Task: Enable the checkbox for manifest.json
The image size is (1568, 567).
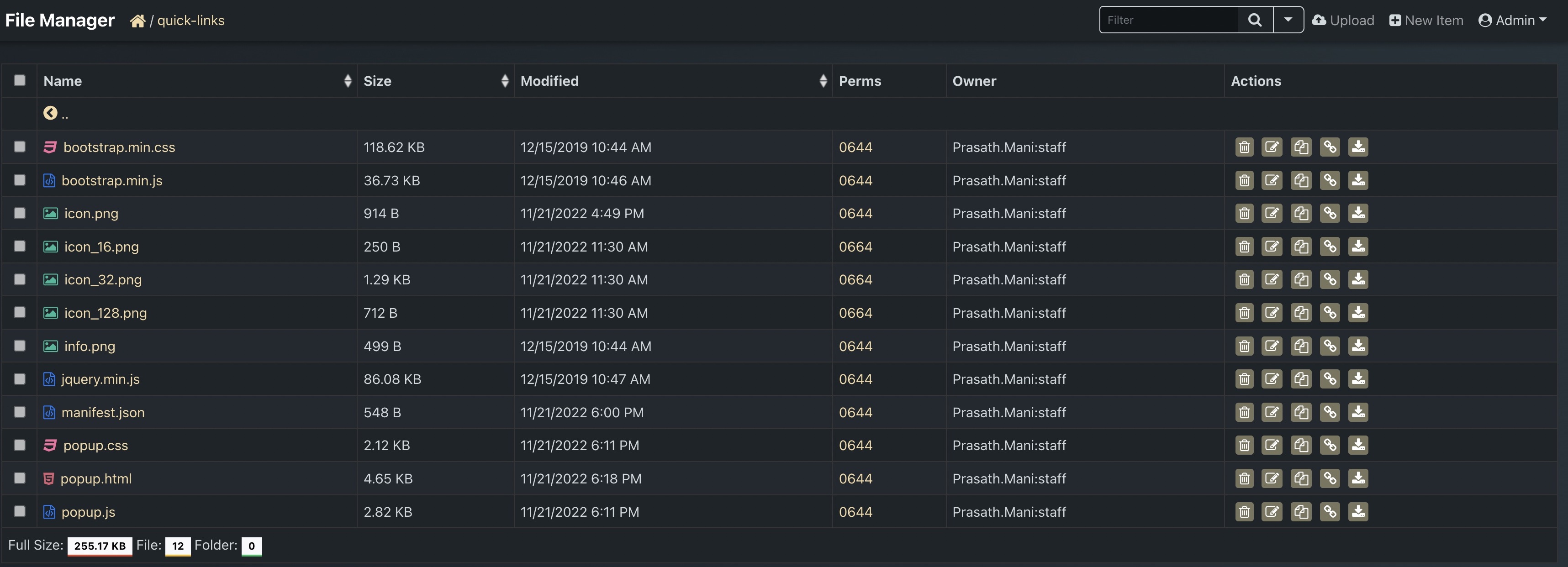Action: 19,412
